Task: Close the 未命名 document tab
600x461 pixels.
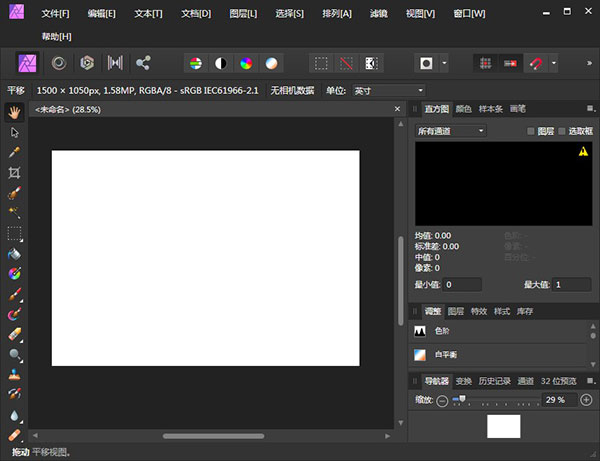Action: coord(397,109)
